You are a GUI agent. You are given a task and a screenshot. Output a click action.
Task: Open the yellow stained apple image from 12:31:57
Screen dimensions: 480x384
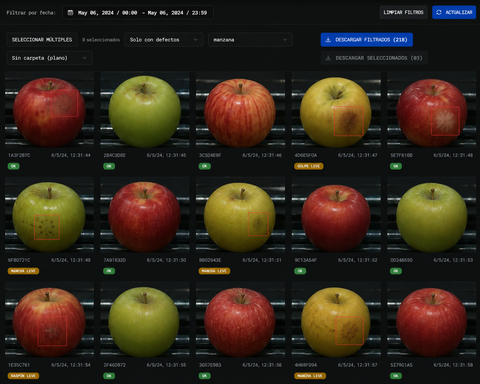336,320
